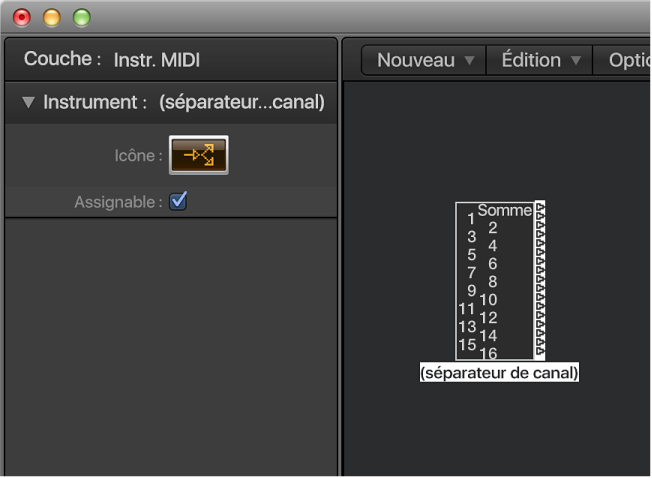Click the channel 16 output triangle
Screen dimensions: 652x478
click(x=540, y=352)
